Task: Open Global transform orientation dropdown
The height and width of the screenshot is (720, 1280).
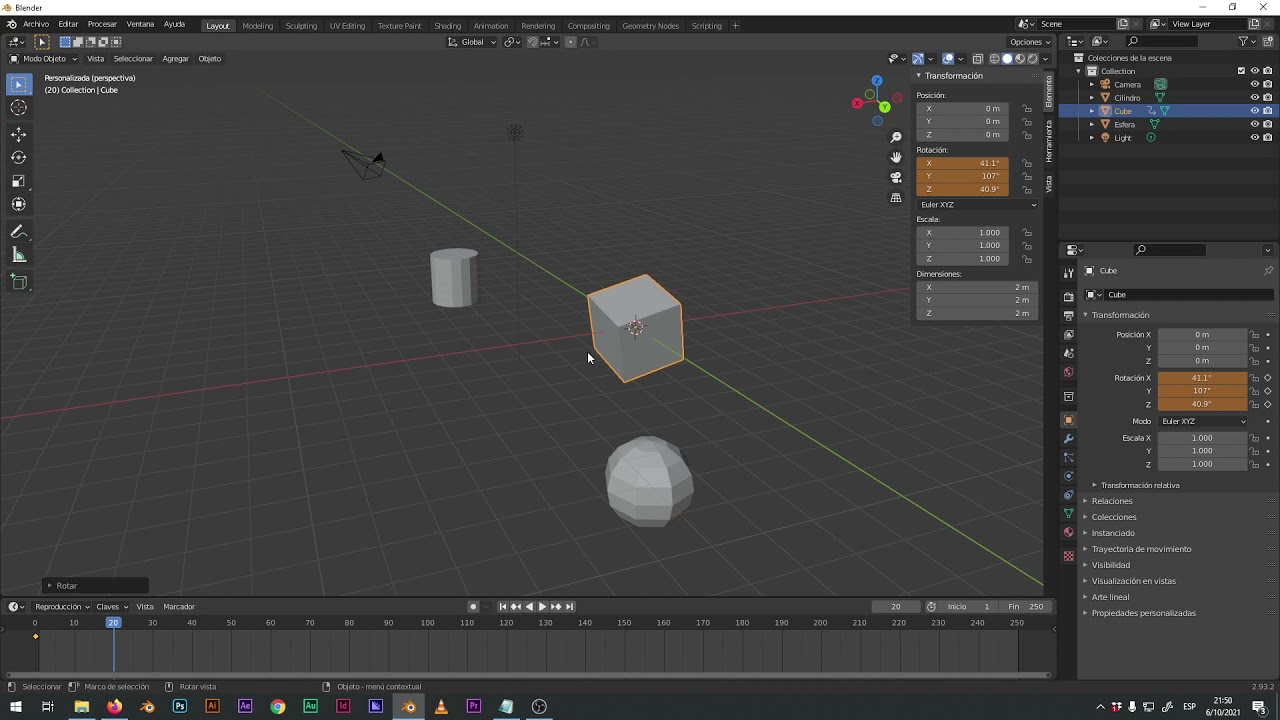Action: click(472, 42)
